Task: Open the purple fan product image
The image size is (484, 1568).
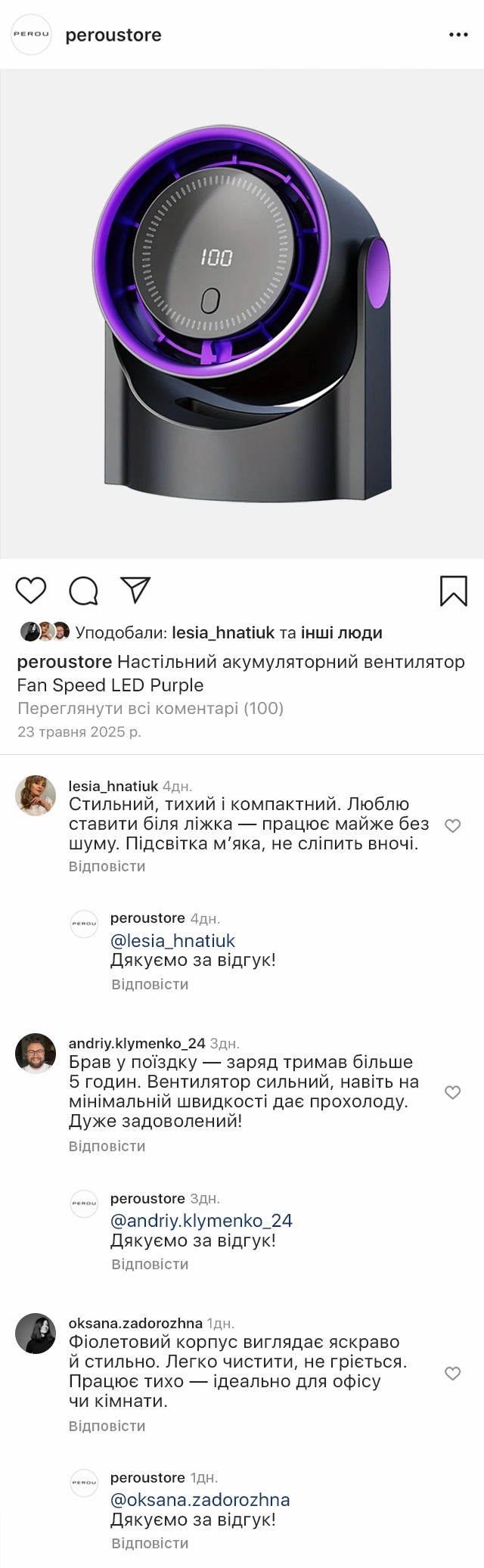Action: tap(242, 314)
